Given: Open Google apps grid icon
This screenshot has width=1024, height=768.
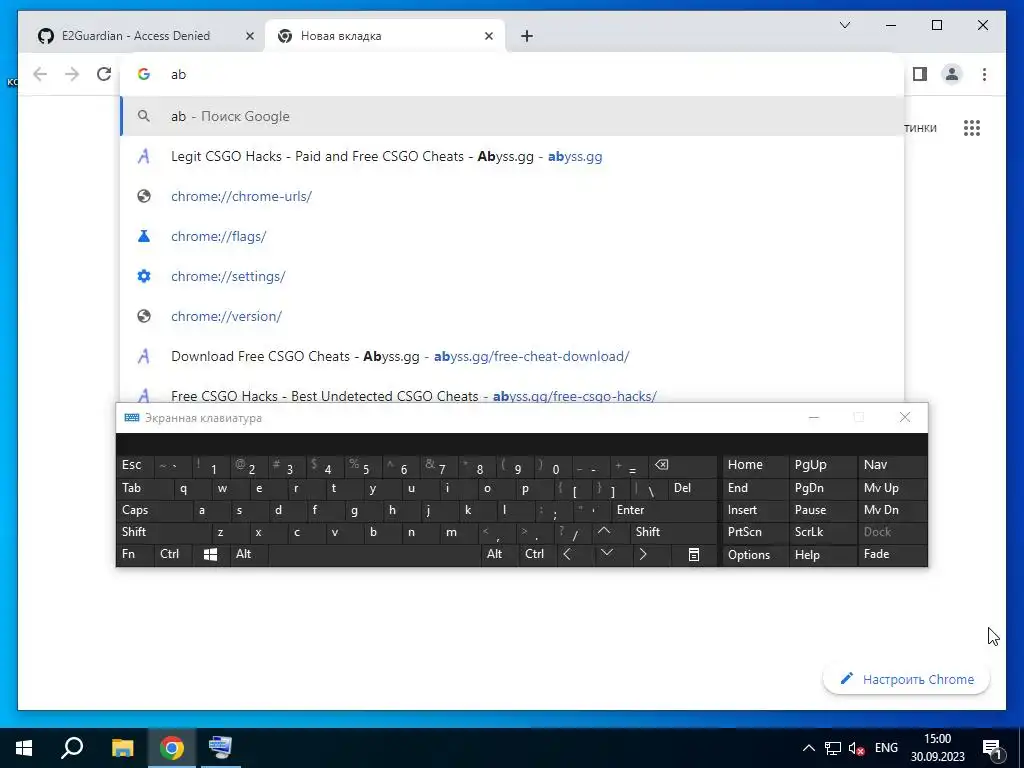Looking at the screenshot, I should coord(972,128).
